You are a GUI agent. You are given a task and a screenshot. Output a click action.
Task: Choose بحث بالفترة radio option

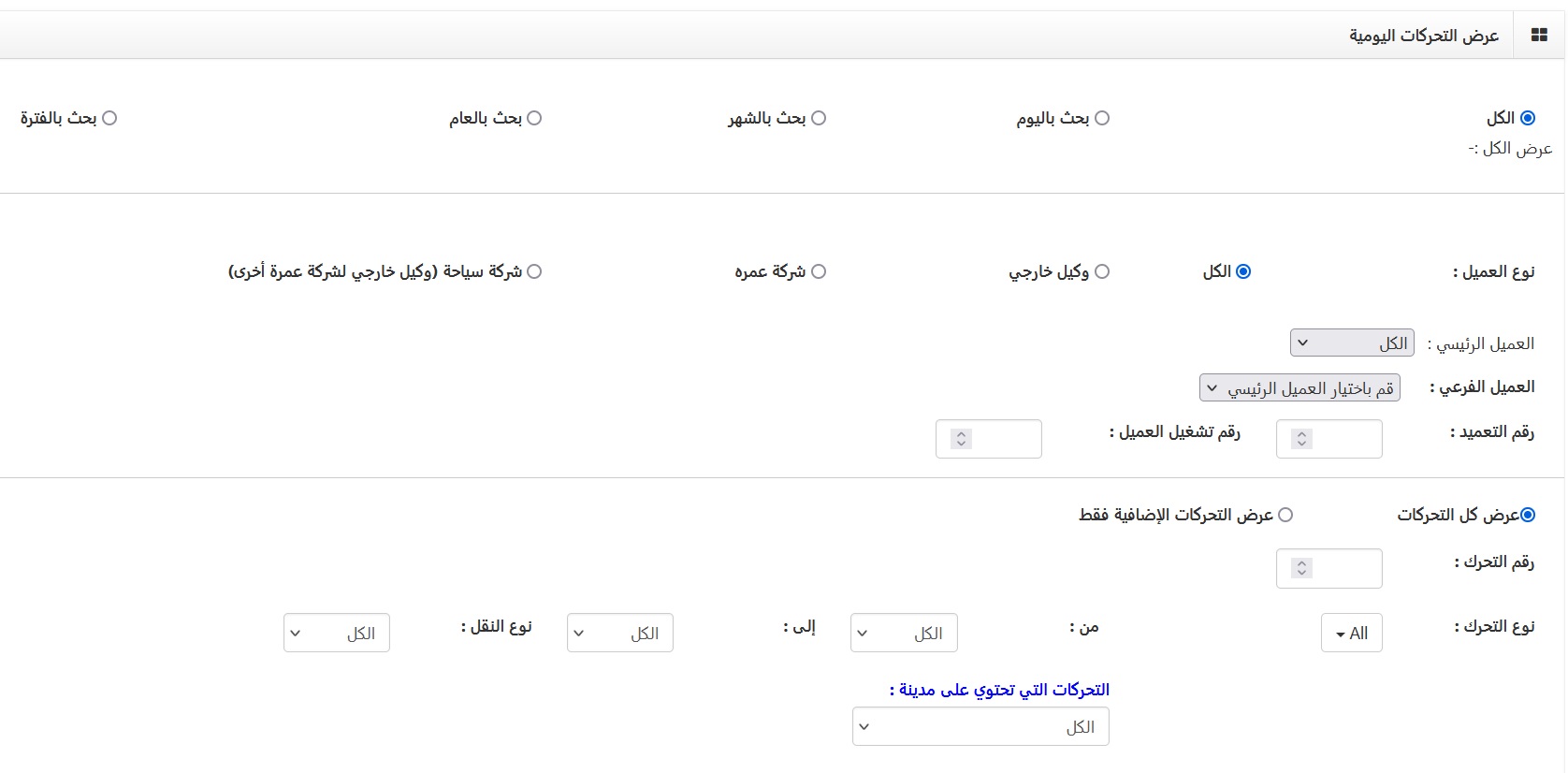coord(109,118)
